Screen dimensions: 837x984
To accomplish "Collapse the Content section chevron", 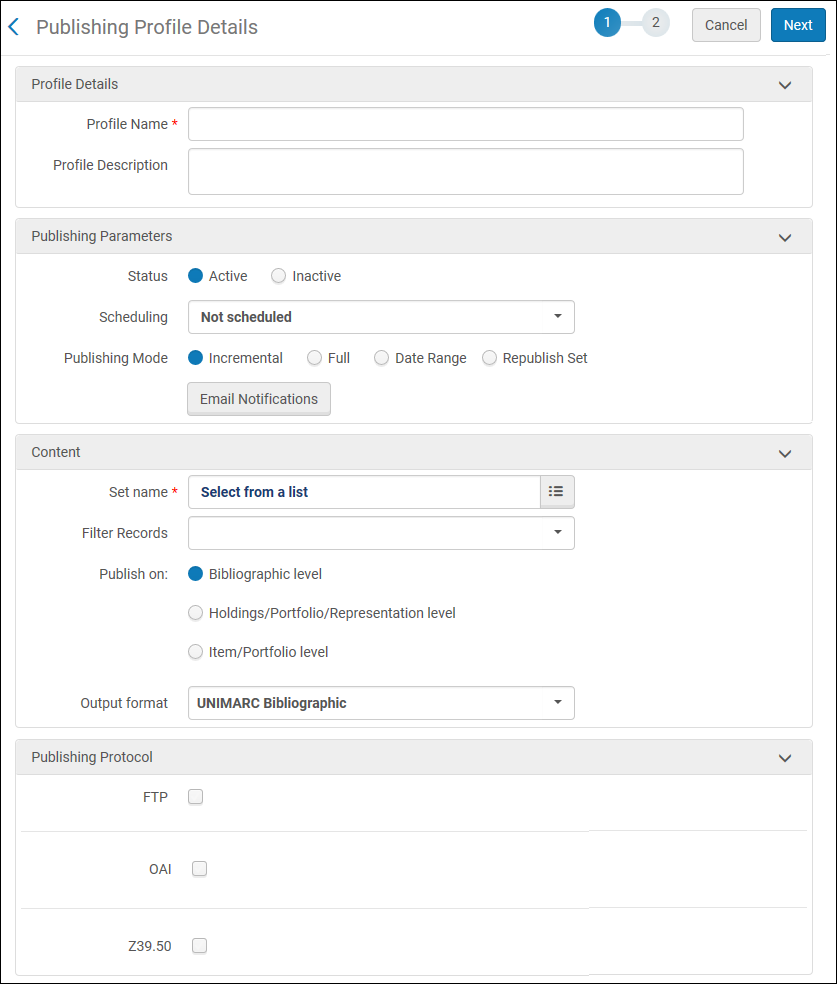I will (785, 453).
